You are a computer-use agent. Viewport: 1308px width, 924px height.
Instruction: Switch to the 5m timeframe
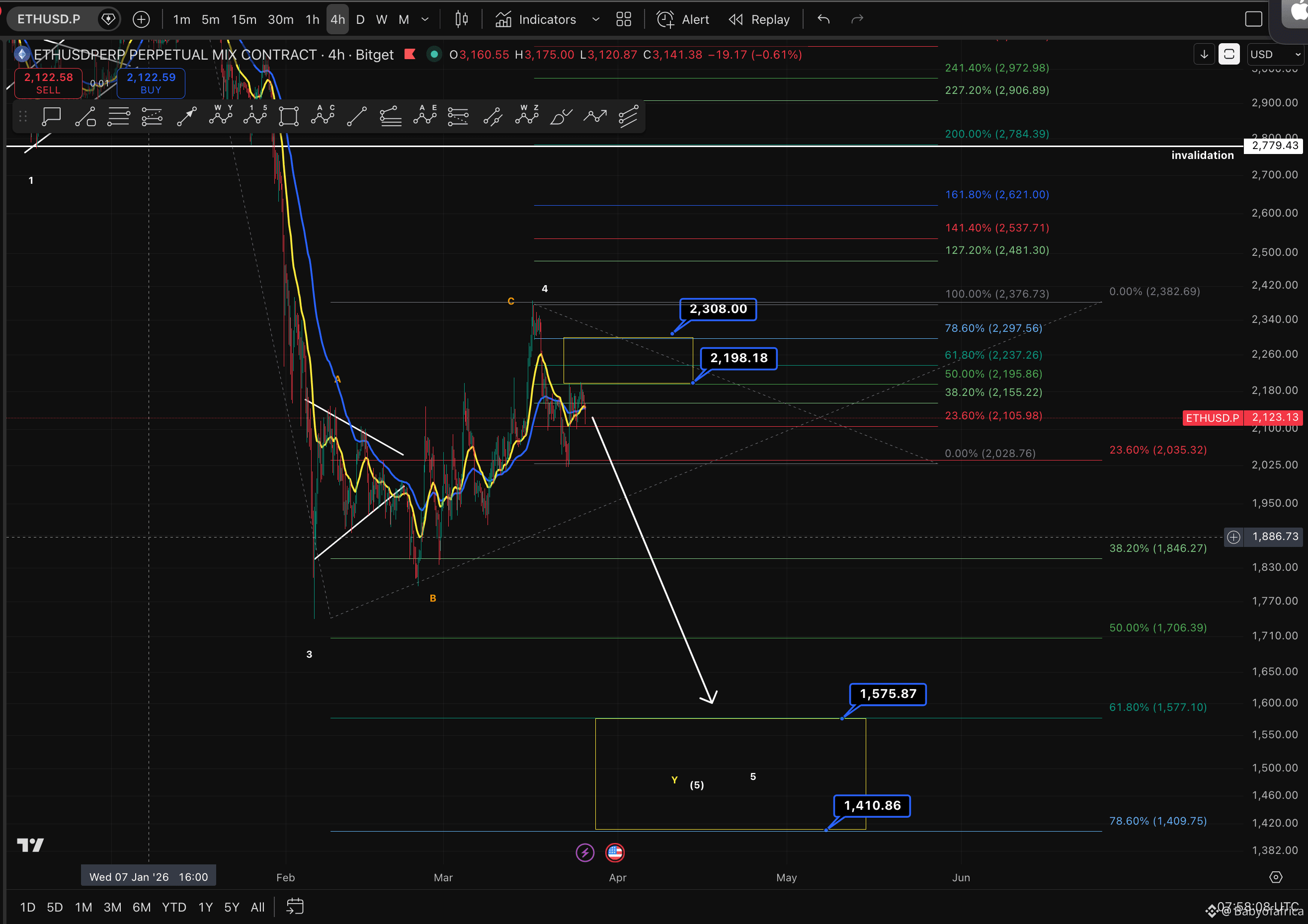210,19
